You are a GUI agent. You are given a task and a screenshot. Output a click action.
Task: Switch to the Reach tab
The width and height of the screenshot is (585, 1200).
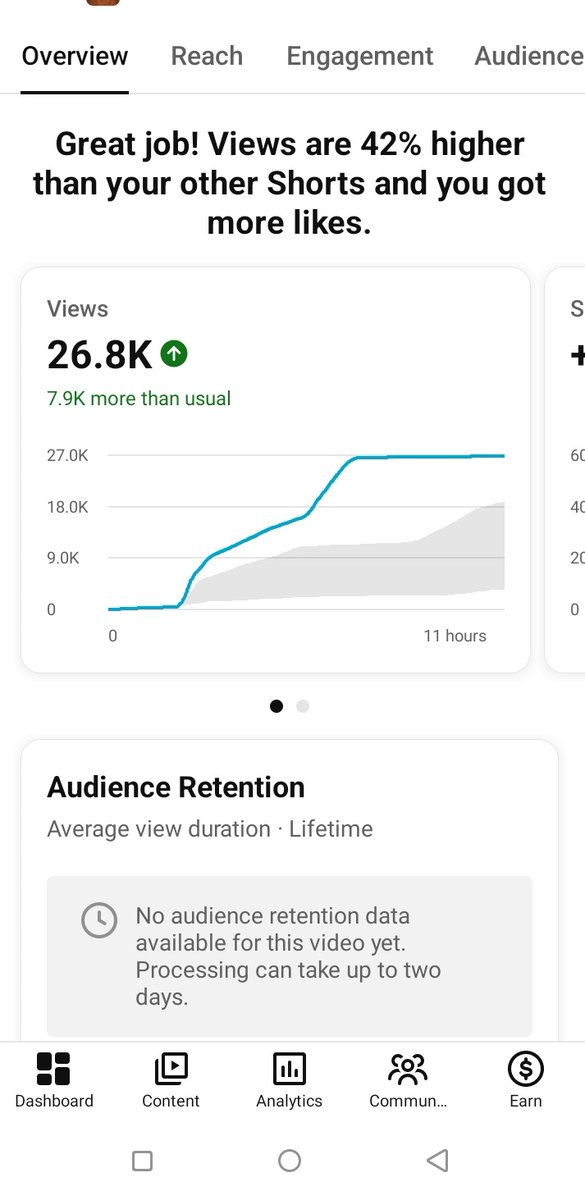207,56
